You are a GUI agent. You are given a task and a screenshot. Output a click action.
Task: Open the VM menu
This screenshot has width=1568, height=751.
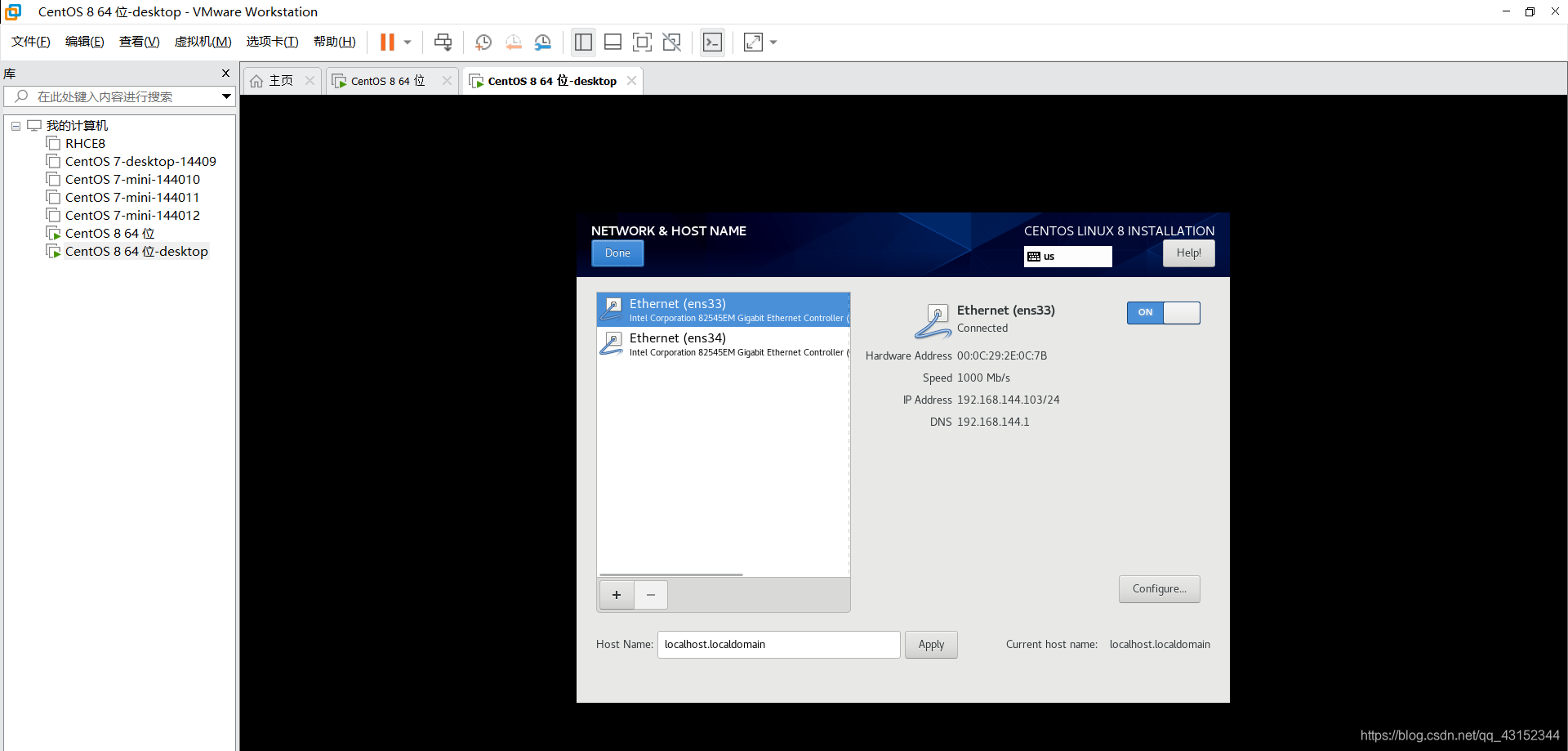pyautogui.click(x=203, y=42)
